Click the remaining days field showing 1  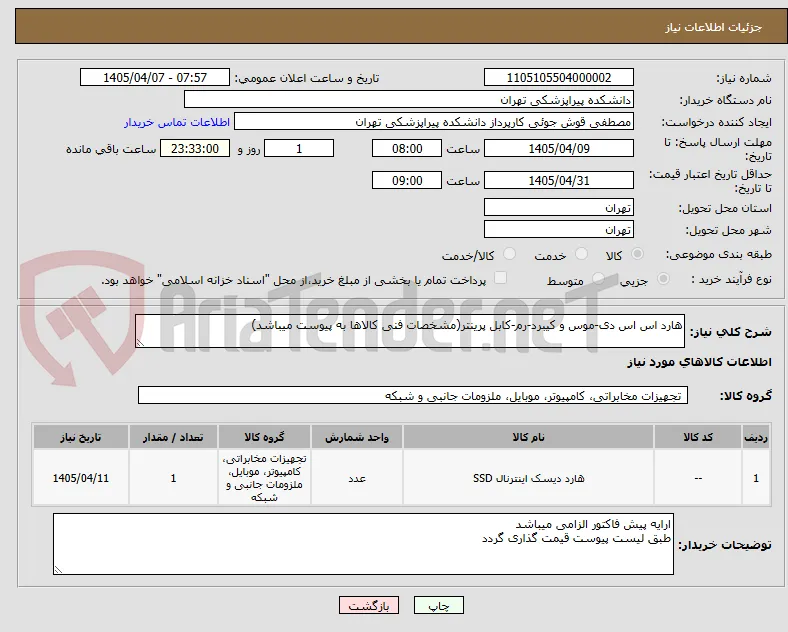click(299, 148)
